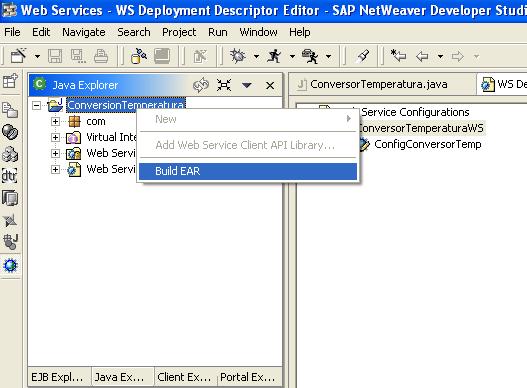527x388 pixels.
Task: Select ConversorTemperaturaWS node
Action: [421, 128]
